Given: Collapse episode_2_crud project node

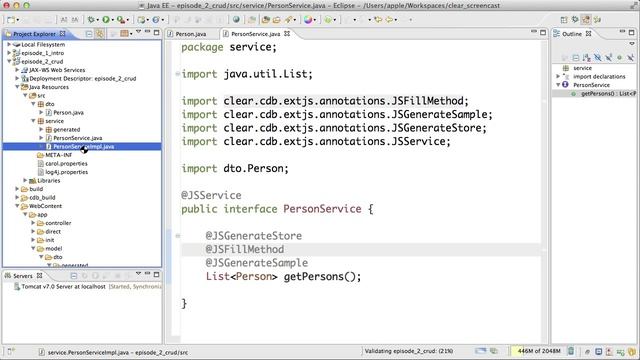Looking at the screenshot, I should (9, 61).
